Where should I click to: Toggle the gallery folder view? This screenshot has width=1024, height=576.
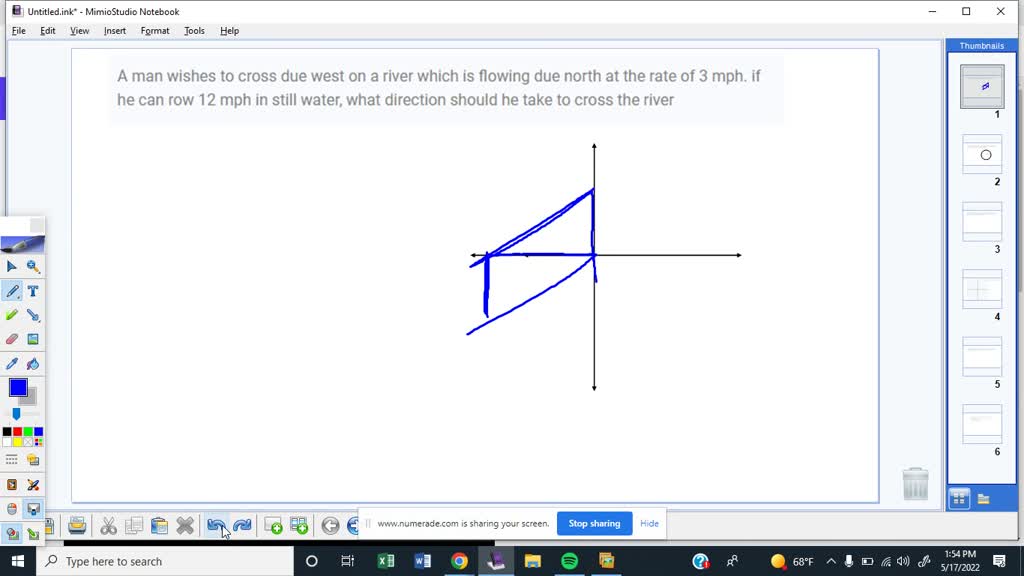(984, 497)
